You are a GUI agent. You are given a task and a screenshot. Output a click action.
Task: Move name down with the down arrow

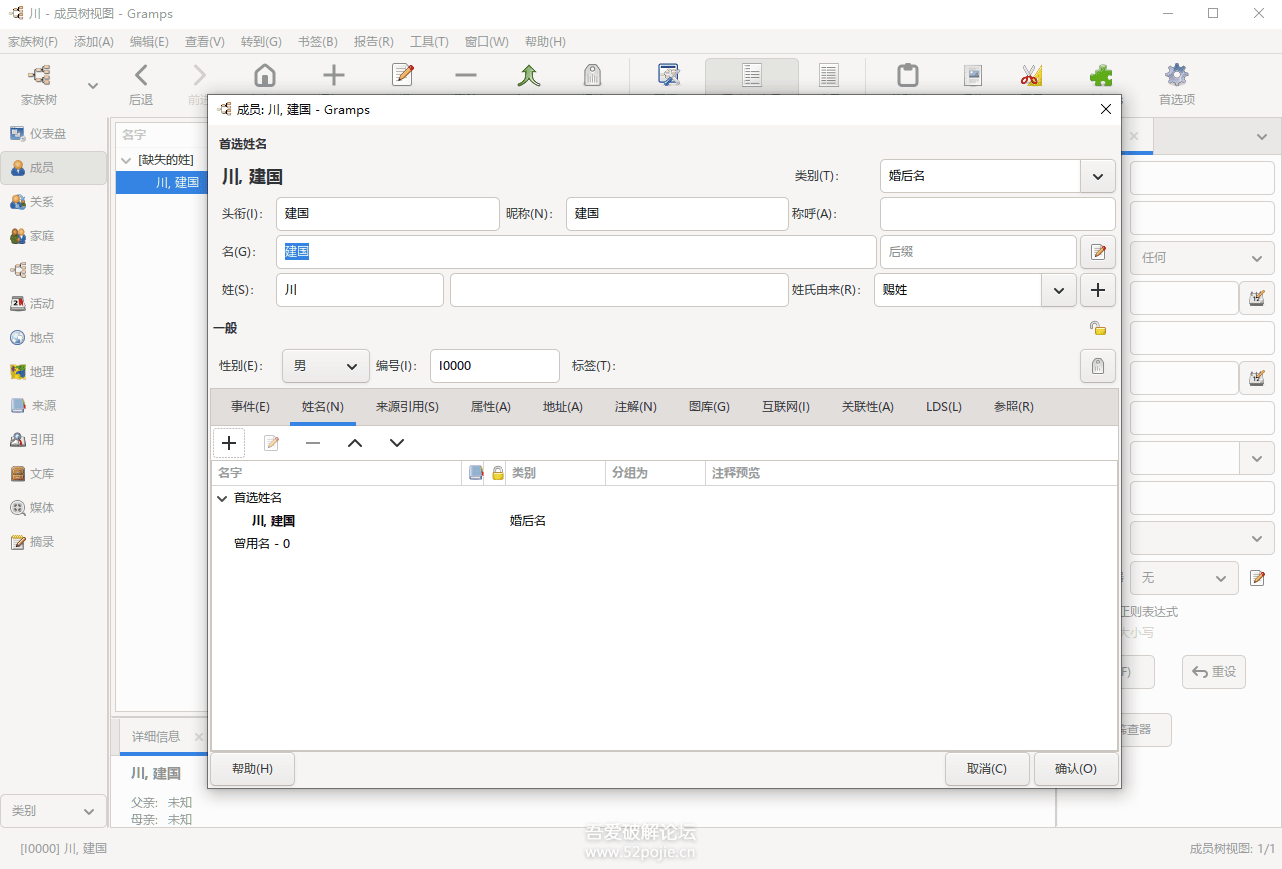pos(397,443)
